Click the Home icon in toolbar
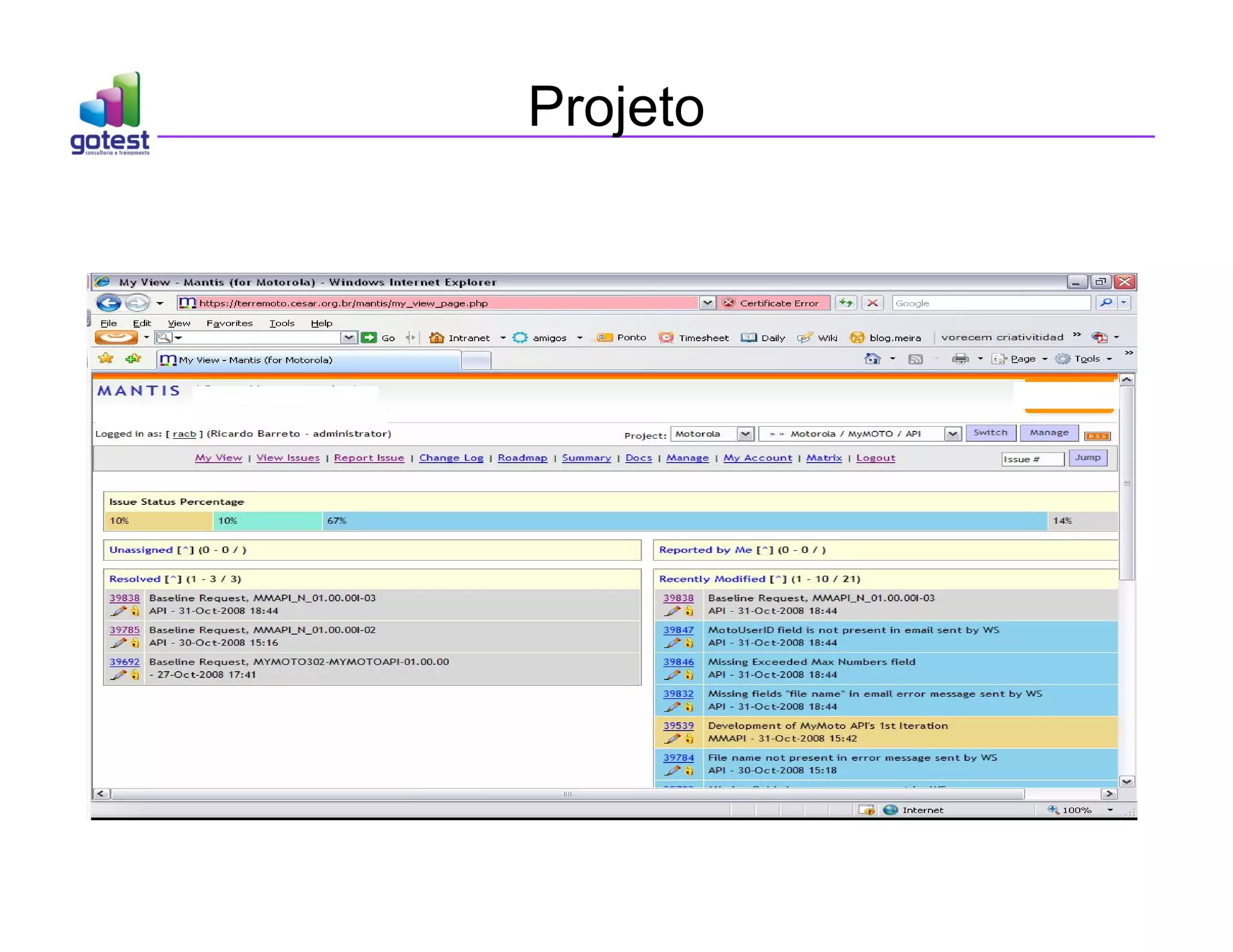1233x952 pixels. [x=872, y=359]
